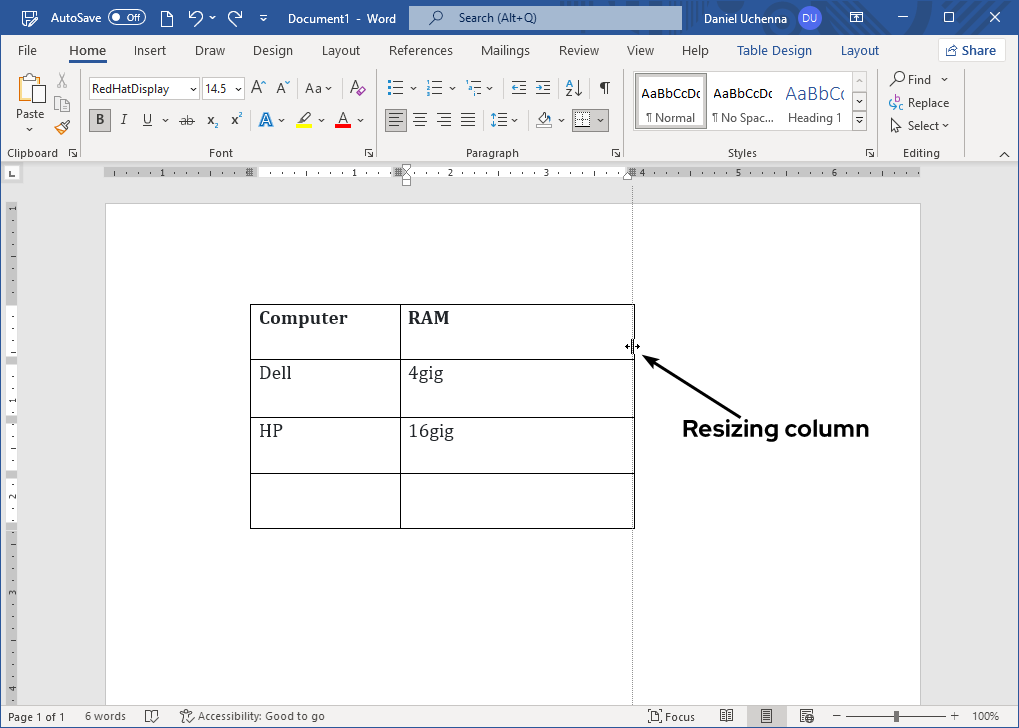Center align the paragraph
1019x728 pixels.
tap(419, 120)
